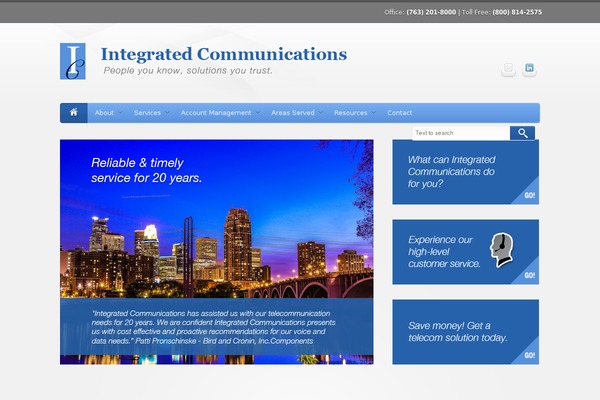The height and width of the screenshot is (400, 600).
Task: Open 'Save money! Get a telecom solution today' card
Action: click(466, 332)
